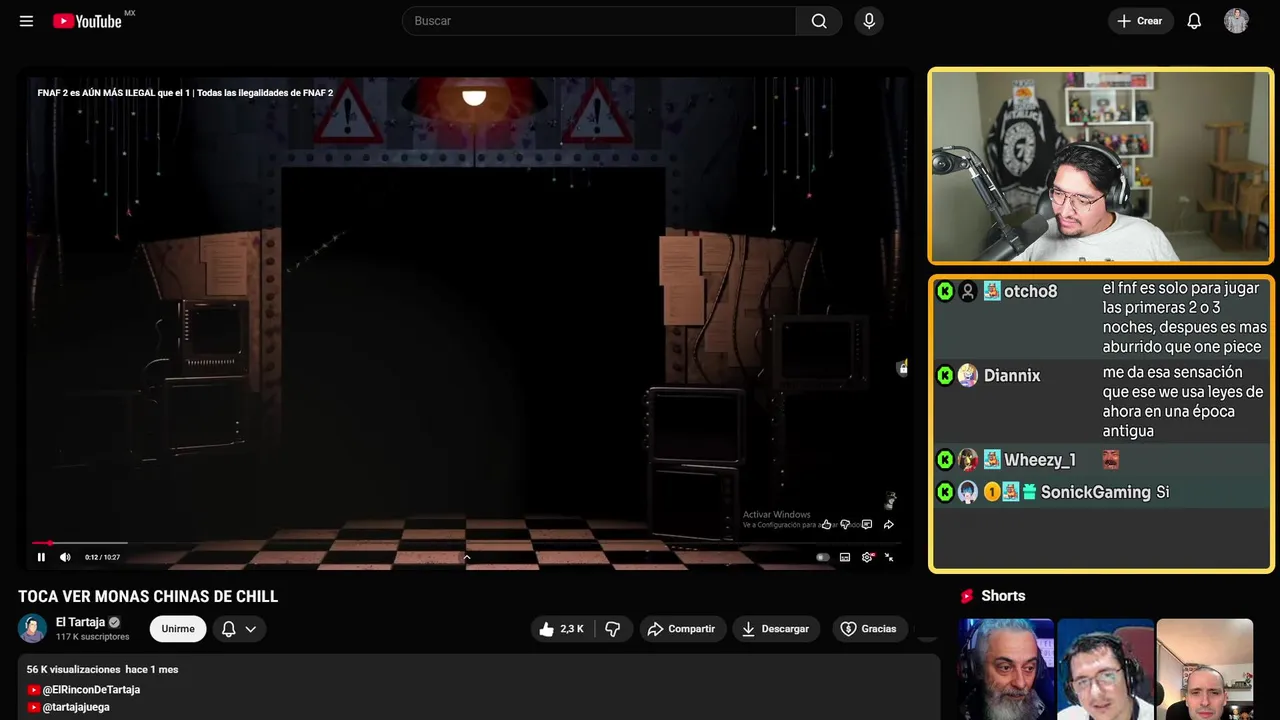
Task: Open the first Shorts thumbnail with bearded man
Action: (x=1006, y=669)
